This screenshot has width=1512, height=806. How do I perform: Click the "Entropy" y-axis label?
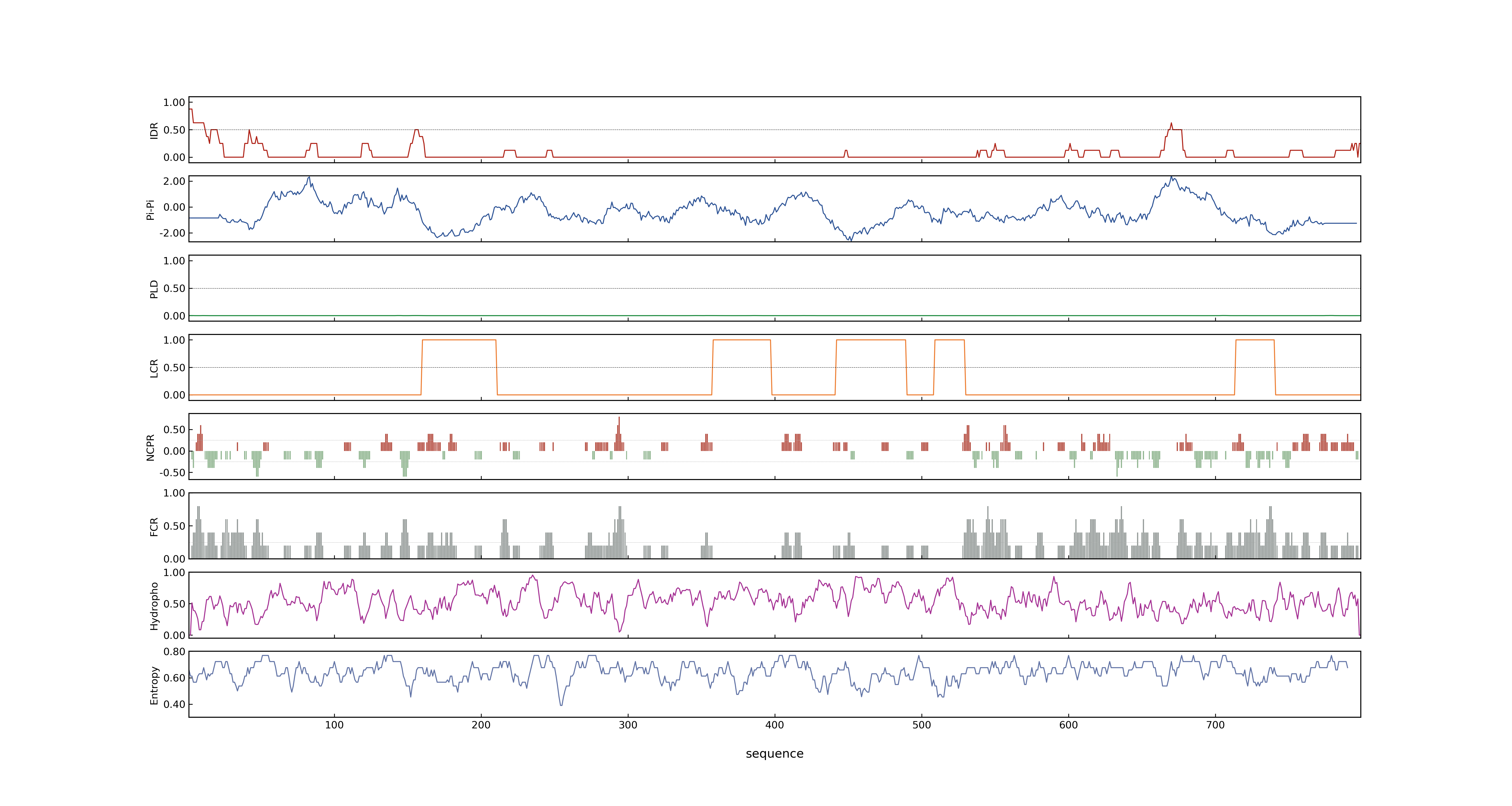[154, 685]
